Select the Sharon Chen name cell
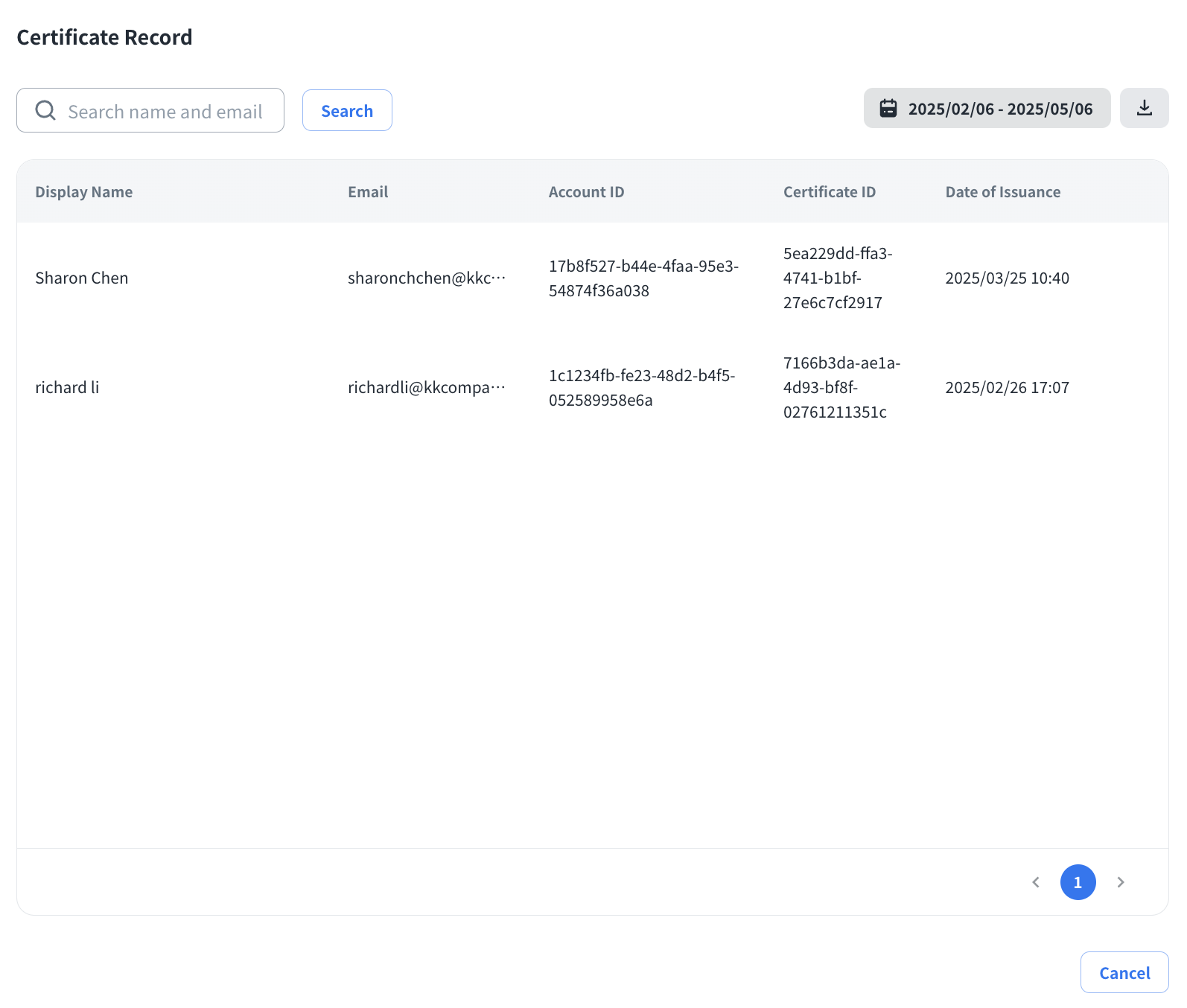The image size is (1187, 1008). (x=82, y=278)
